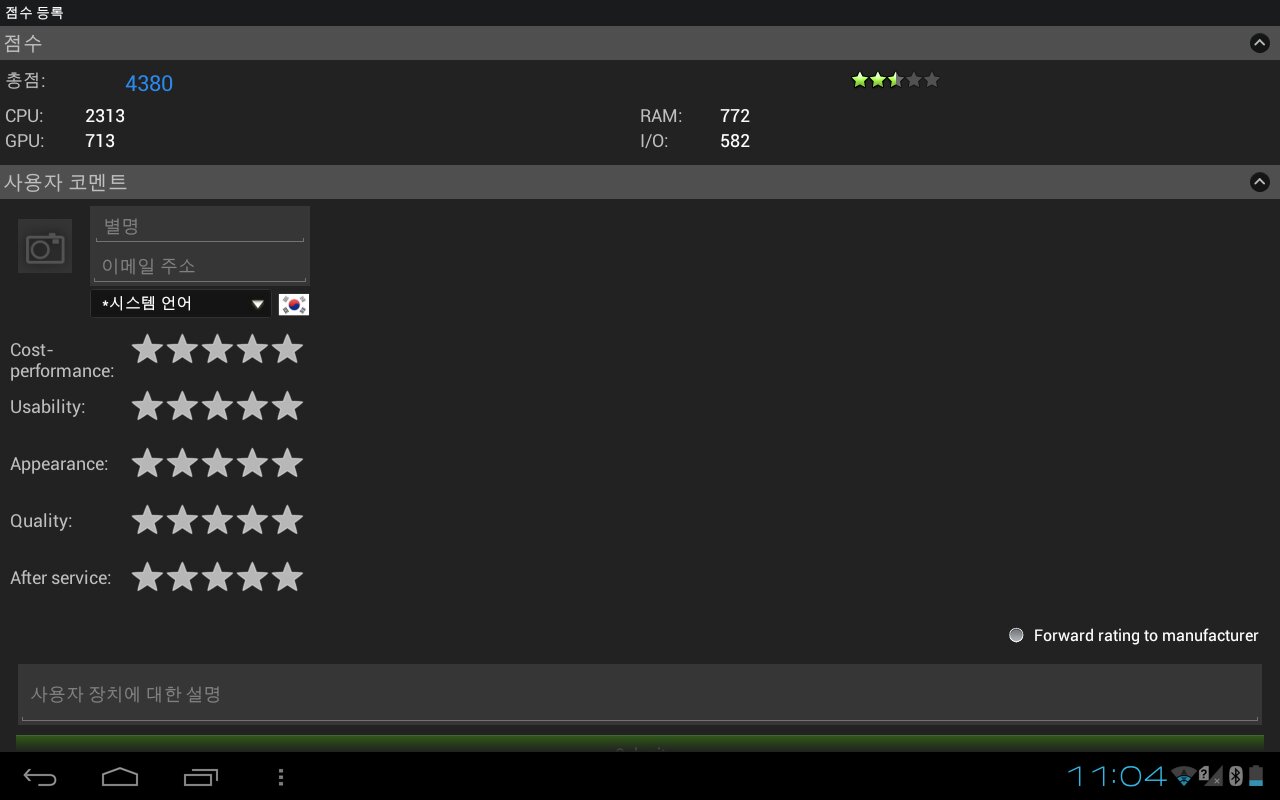The image size is (1280, 800).
Task: Set After service rating to two stars
Action: pyautogui.click(x=182, y=577)
